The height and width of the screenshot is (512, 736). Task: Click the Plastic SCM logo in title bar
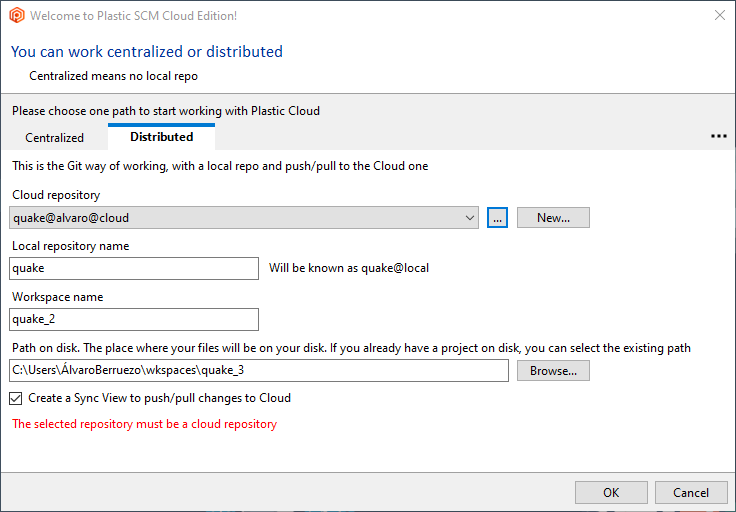(16, 16)
